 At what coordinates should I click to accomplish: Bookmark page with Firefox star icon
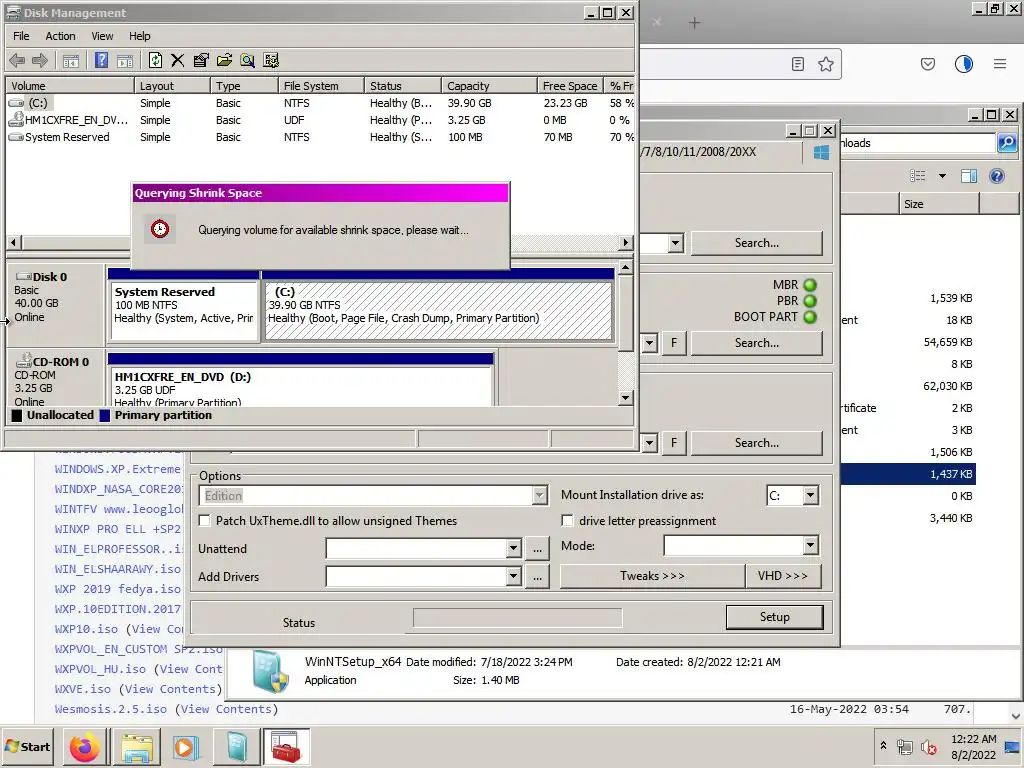pyautogui.click(x=825, y=64)
